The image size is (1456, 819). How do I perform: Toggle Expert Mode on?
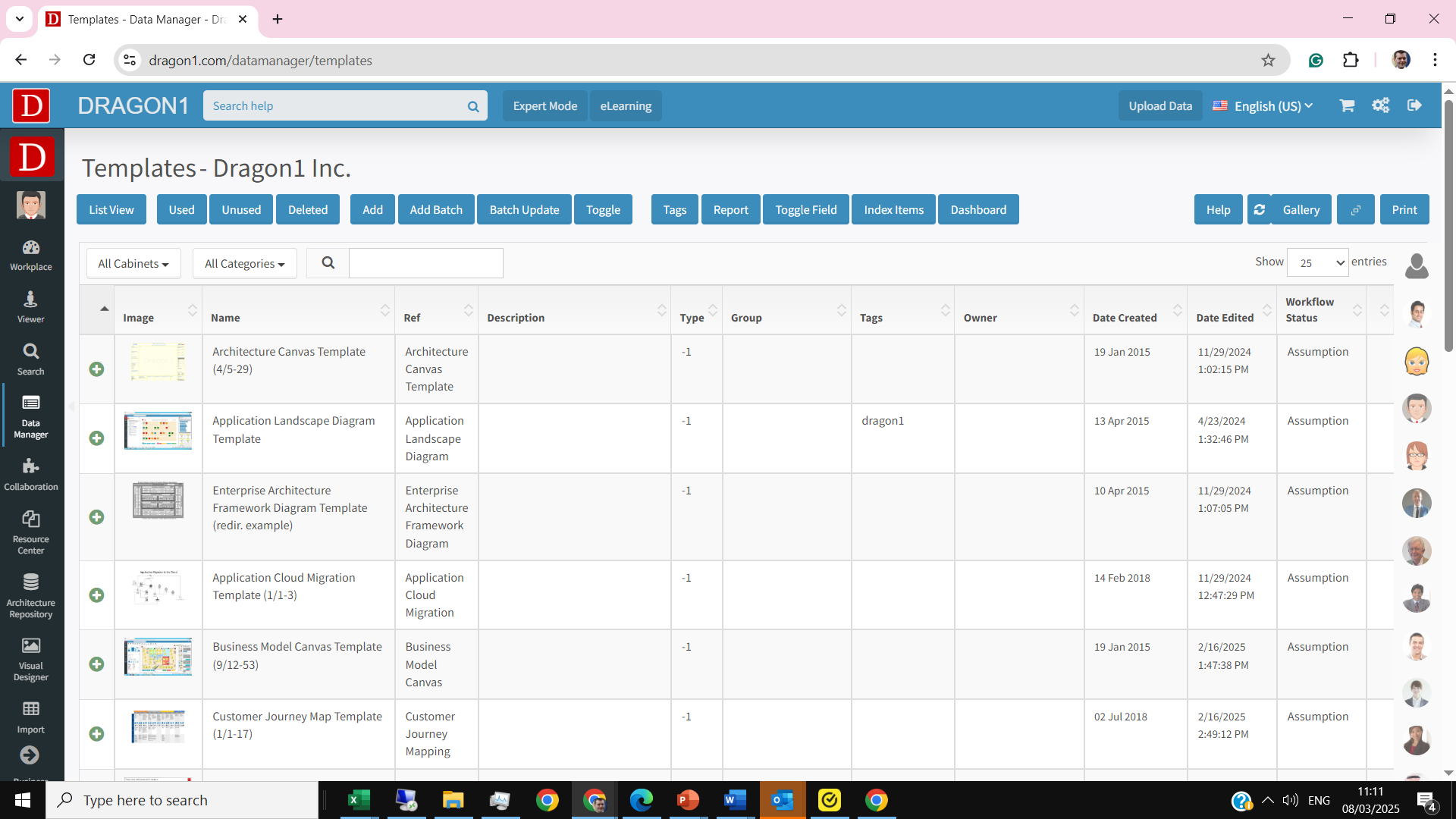click(545, 105)
